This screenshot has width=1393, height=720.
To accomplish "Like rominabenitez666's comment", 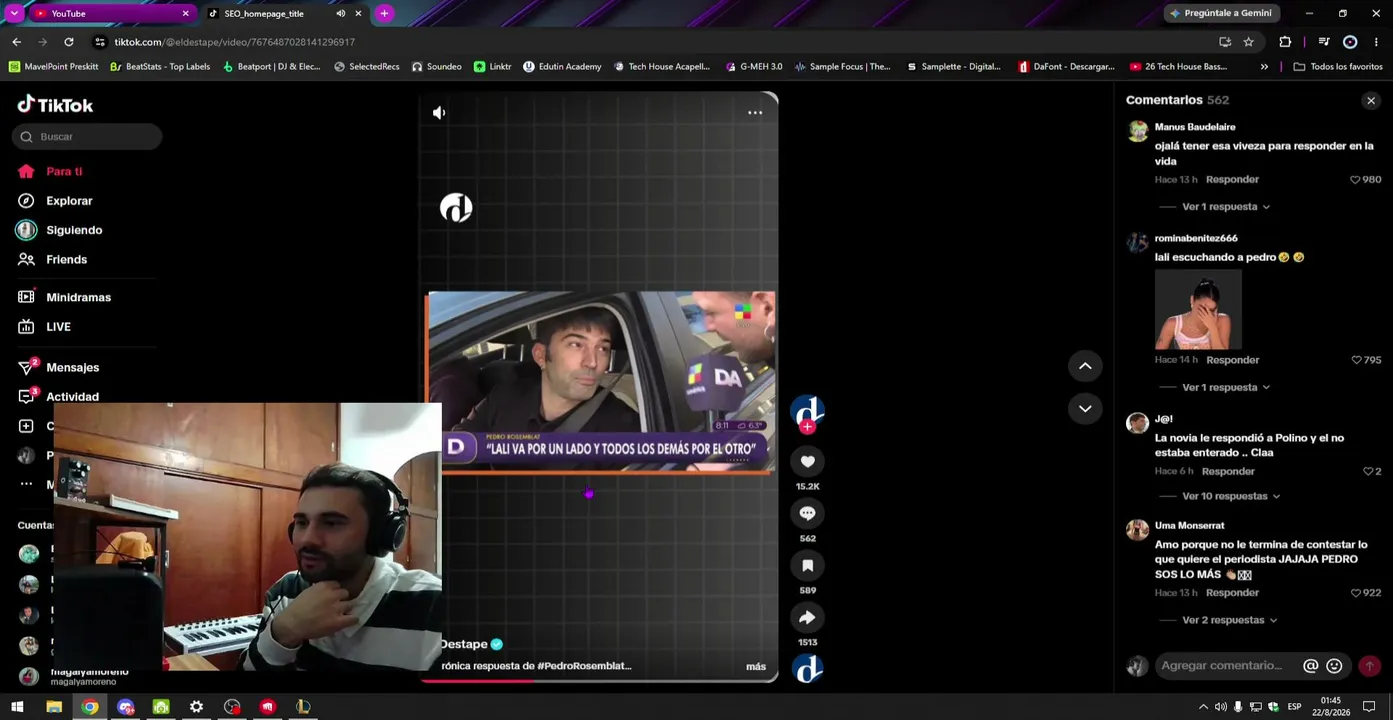I will coord(1356,360).
